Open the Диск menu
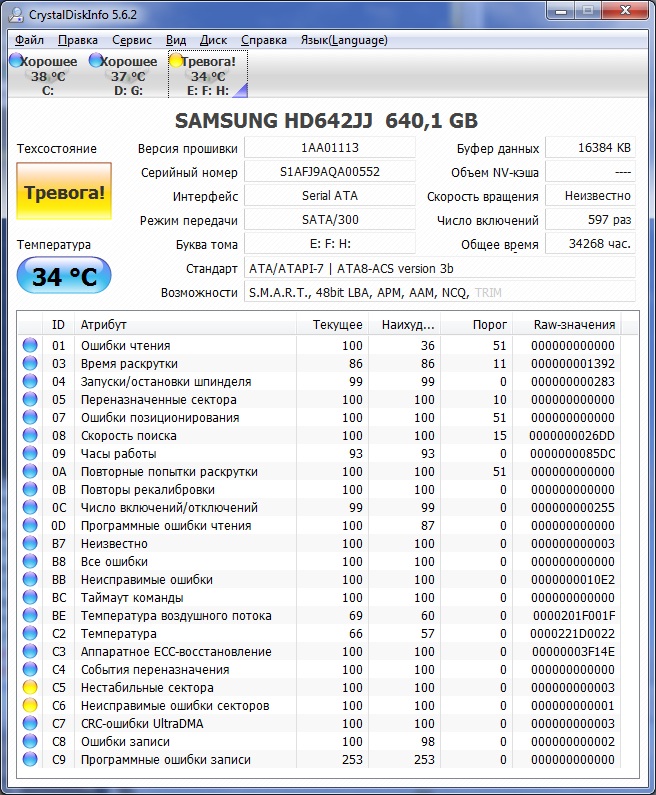This screenshot has width=656, height=795. [213, 40]
